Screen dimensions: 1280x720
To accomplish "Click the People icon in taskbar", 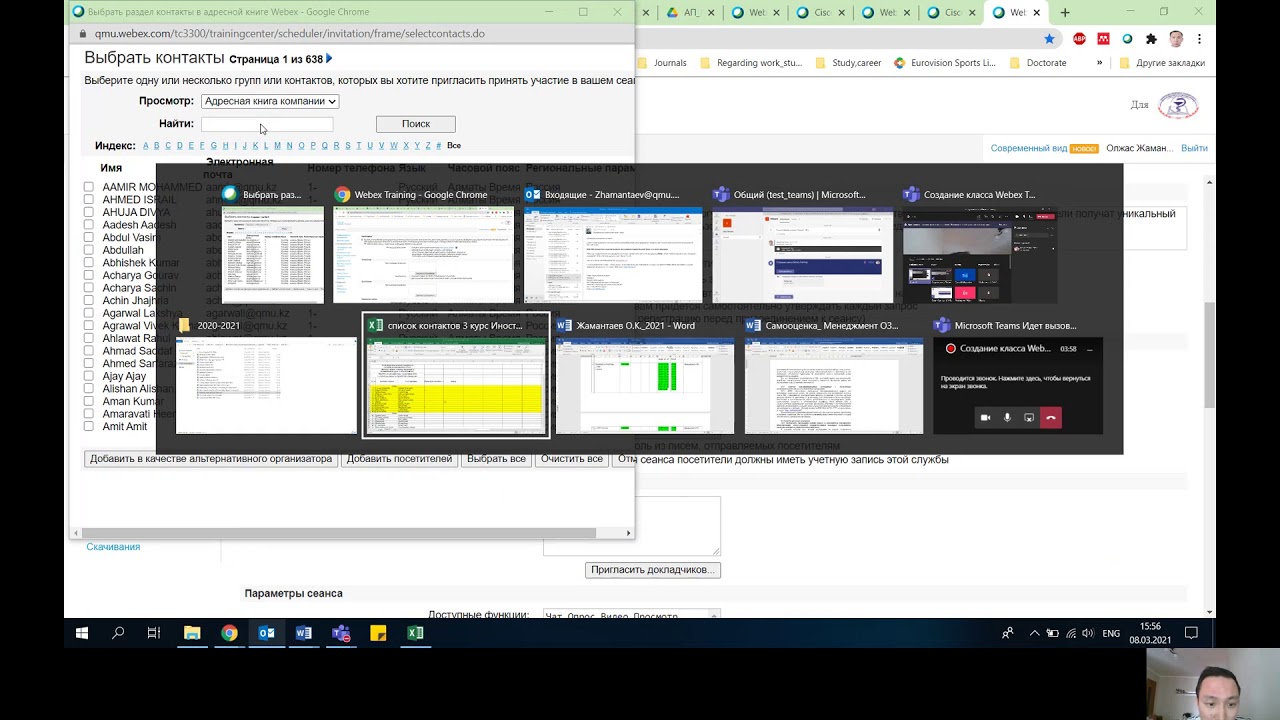I will coord(1008,633).
